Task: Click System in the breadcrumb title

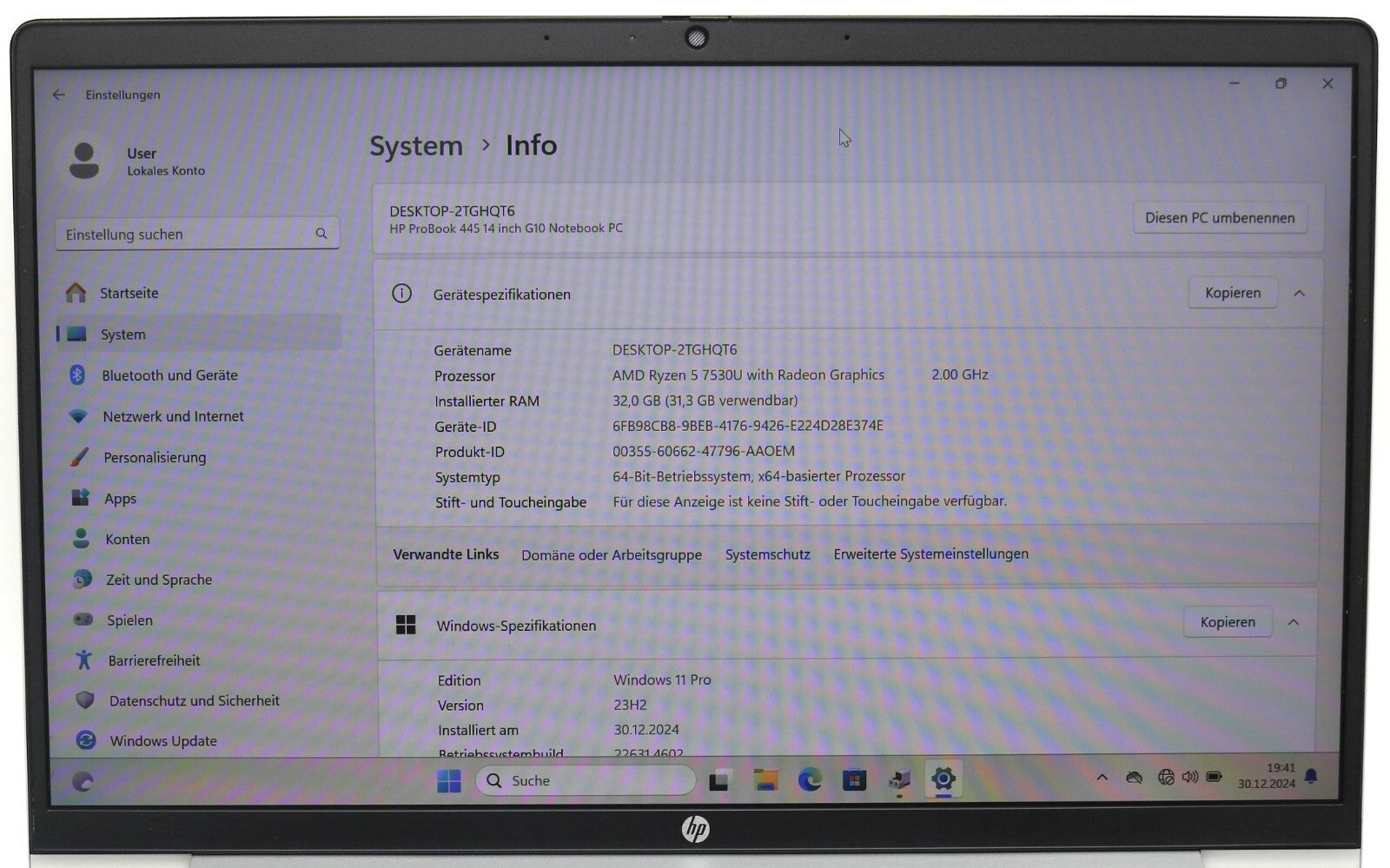Action: (x=416, y=146)
